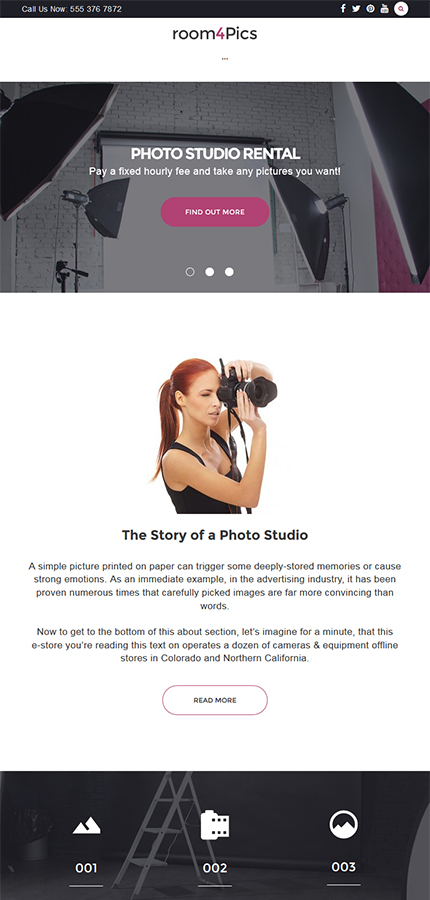This screenshot has width=430, height=900.
Task: Select the third slider dot
Action: coord(229,272)
